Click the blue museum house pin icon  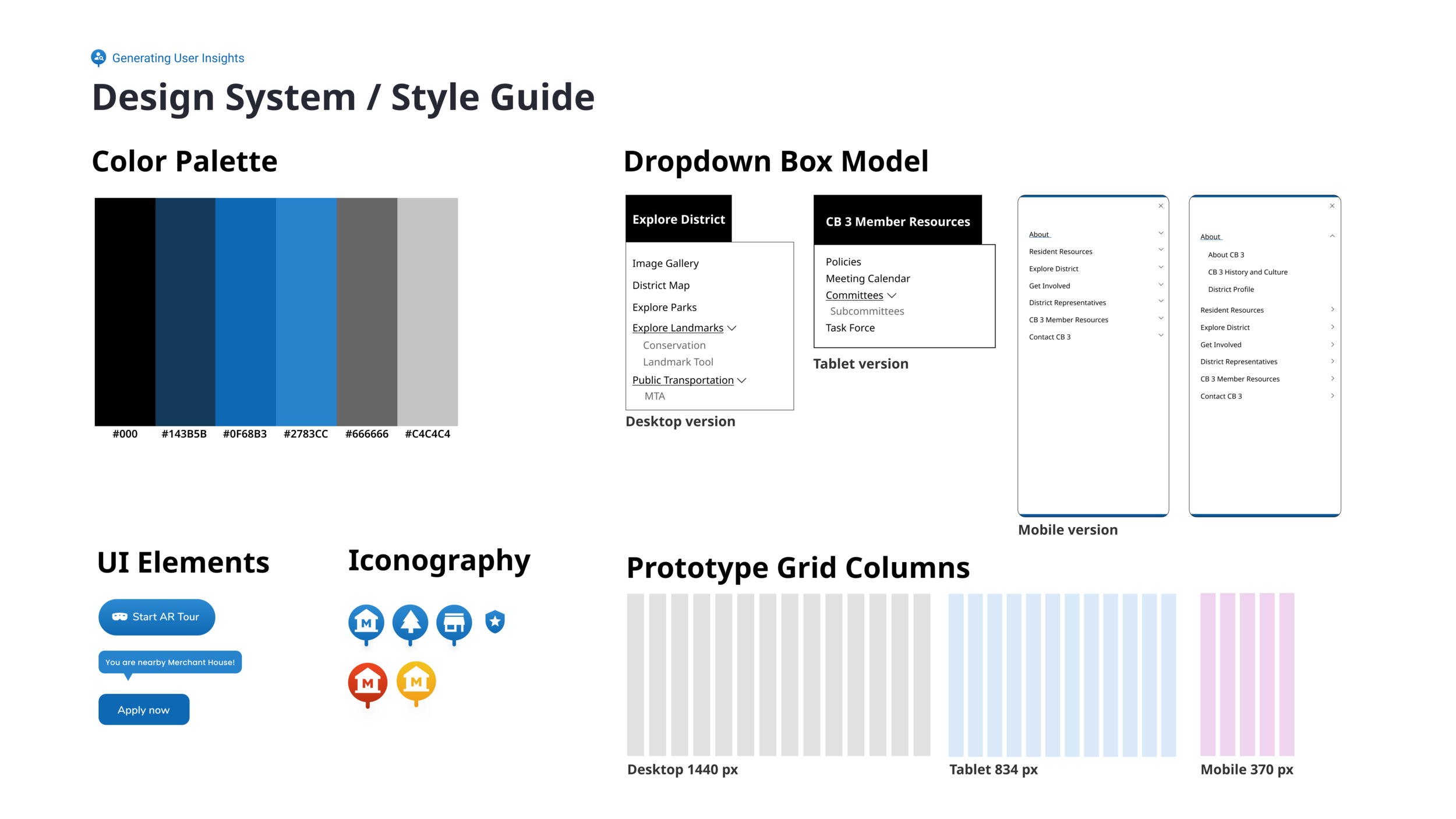coord(366,622)
